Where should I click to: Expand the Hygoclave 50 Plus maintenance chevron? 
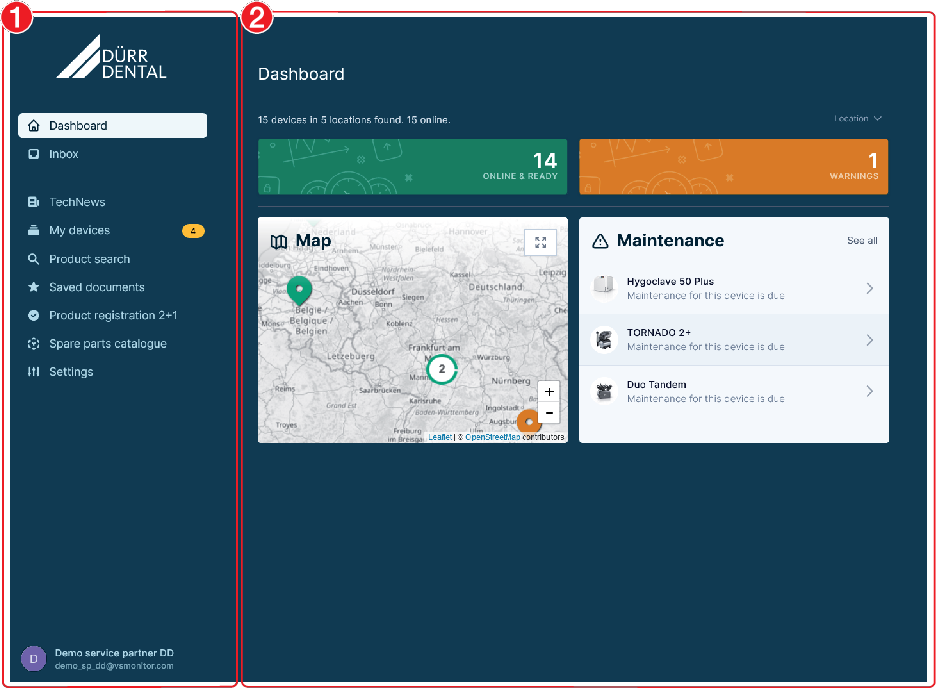pyautogui.click(x=869, y=289)
